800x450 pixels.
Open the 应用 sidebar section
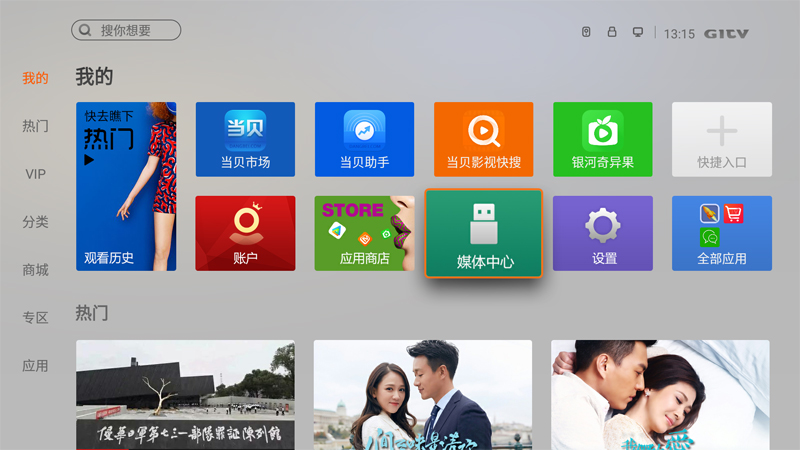(35, 366)
